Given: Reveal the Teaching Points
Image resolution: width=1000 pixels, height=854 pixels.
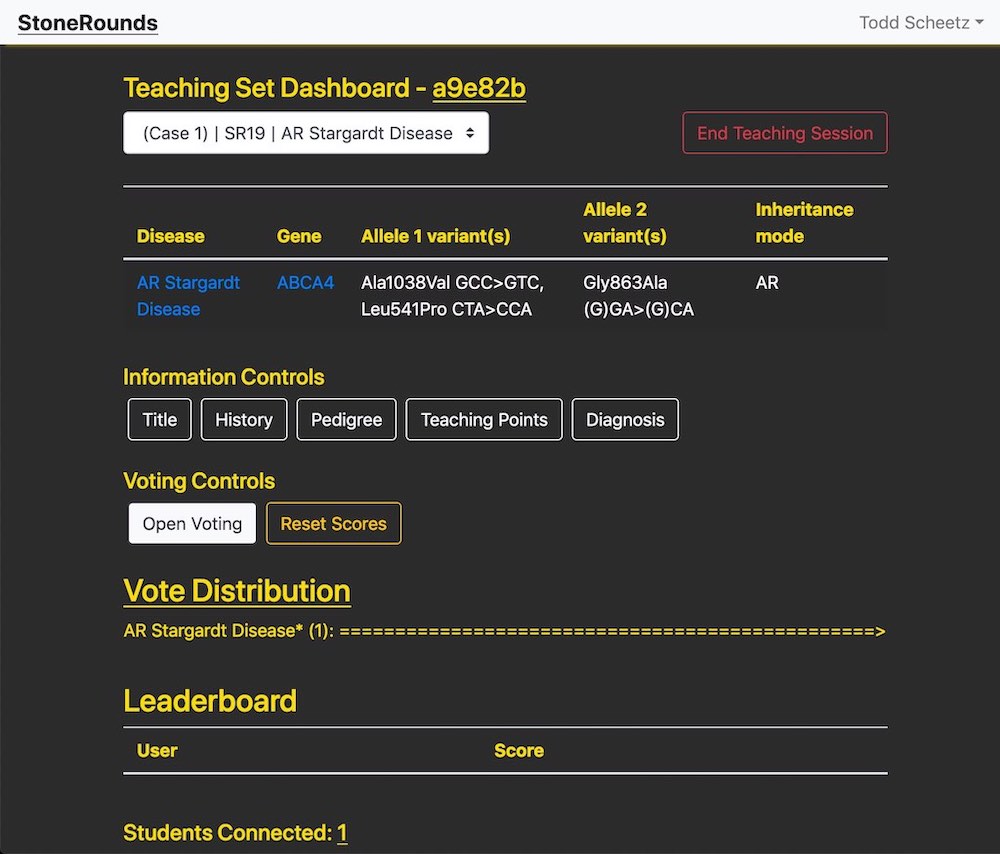Looking at the screenshot, I should pos(484,420).
